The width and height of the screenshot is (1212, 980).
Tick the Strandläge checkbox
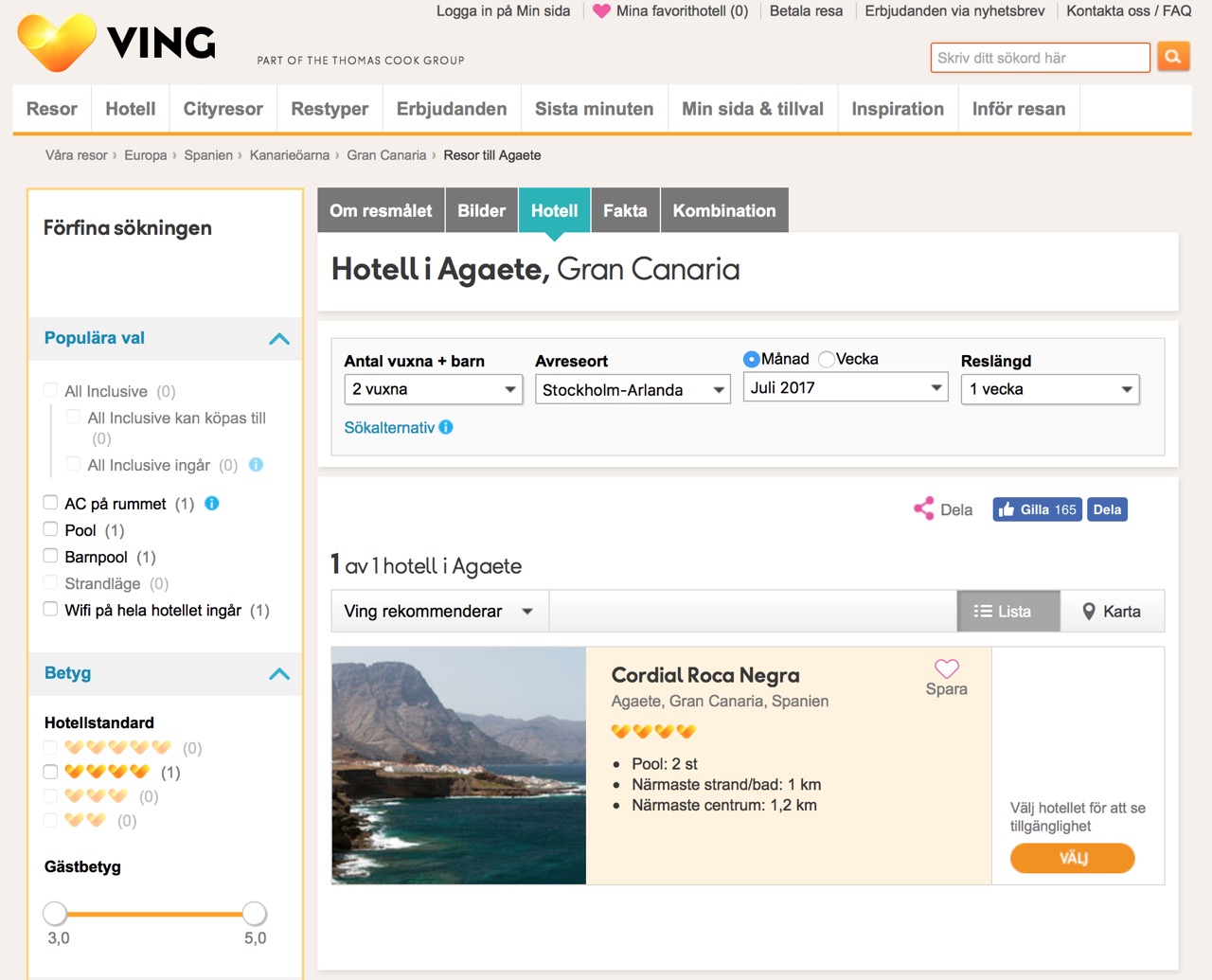[x=51, y=582]
